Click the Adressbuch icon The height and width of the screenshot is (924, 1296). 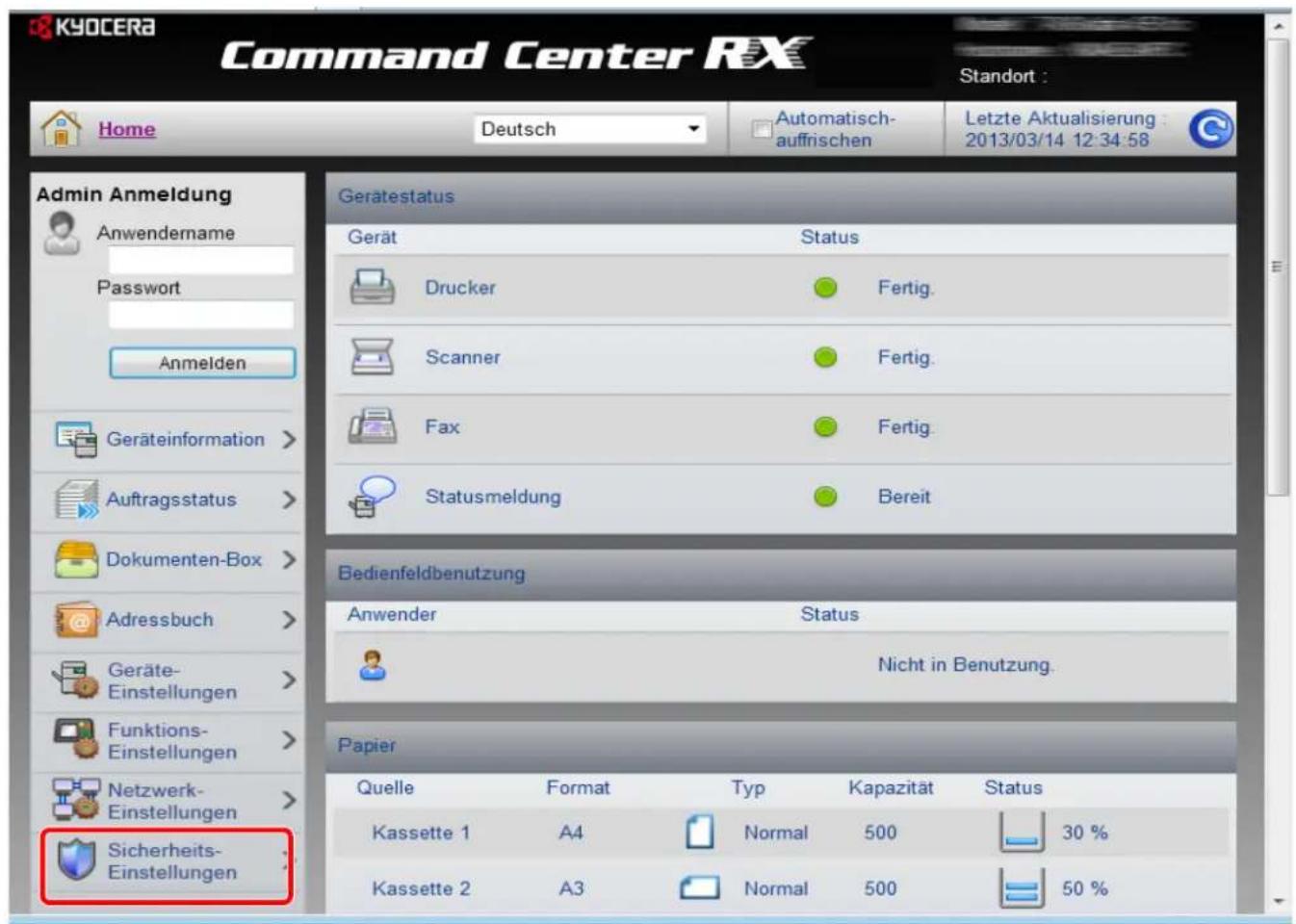point(76,620)
